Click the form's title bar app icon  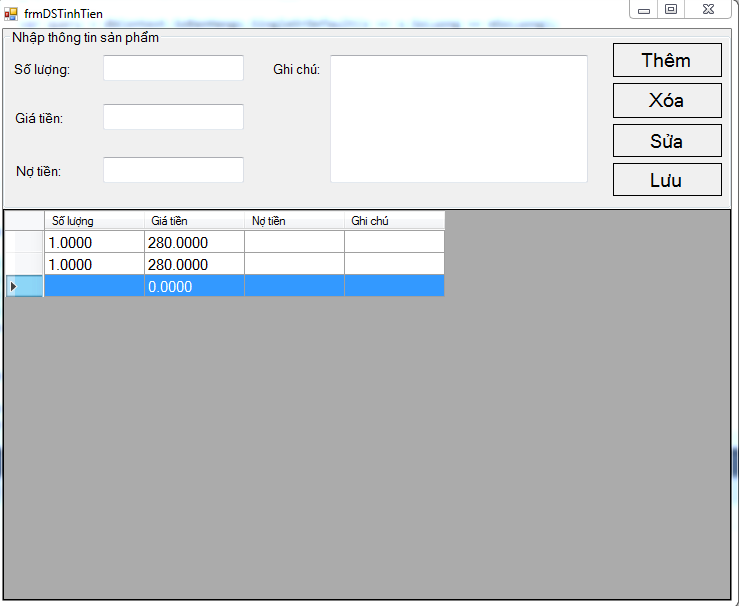(x=11, y=13)
